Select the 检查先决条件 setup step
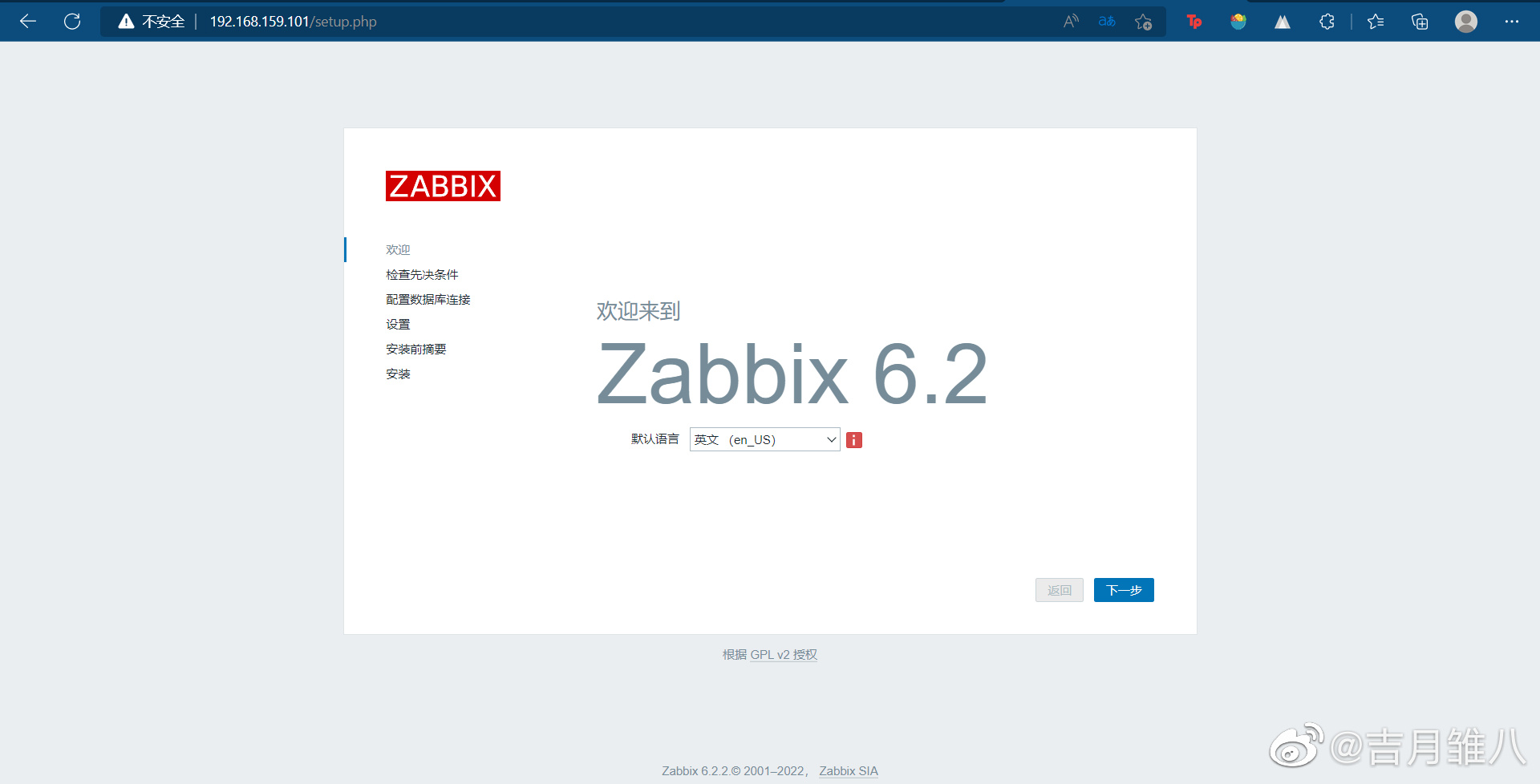This screenshot has height=784, width=1540. click(422, 275)
